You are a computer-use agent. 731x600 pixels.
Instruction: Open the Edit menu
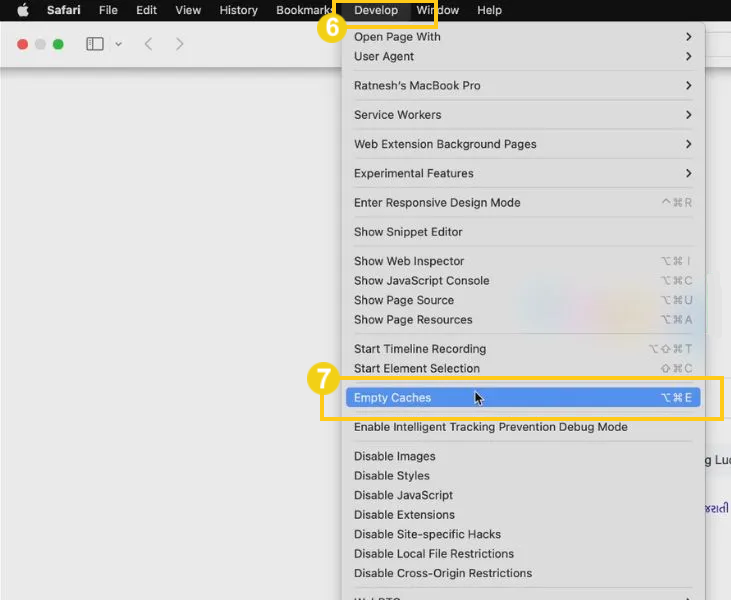146,10
